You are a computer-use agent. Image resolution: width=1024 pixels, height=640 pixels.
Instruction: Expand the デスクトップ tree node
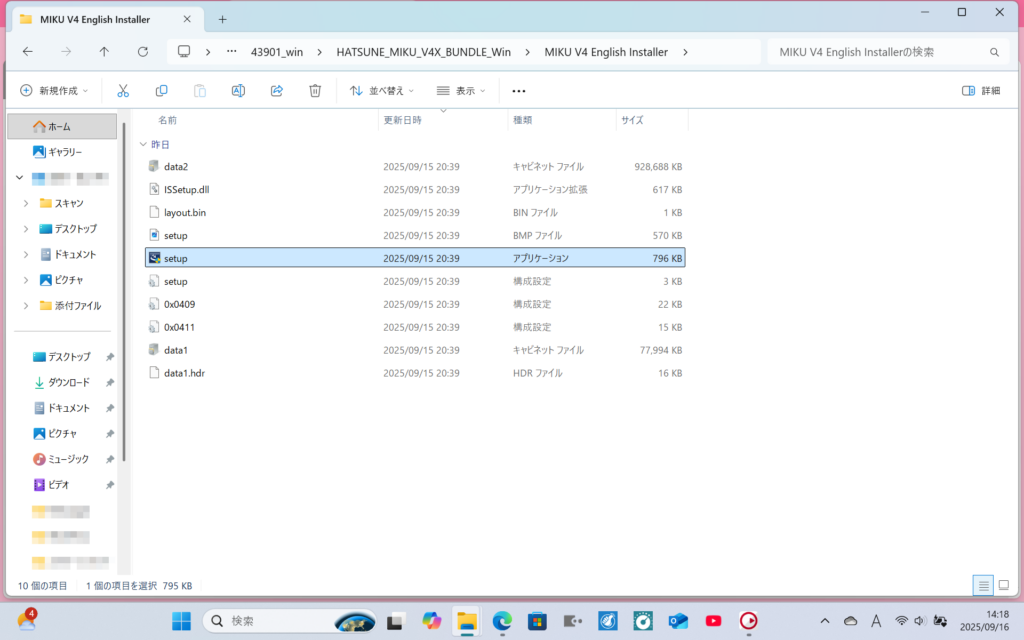click(26, 229)
